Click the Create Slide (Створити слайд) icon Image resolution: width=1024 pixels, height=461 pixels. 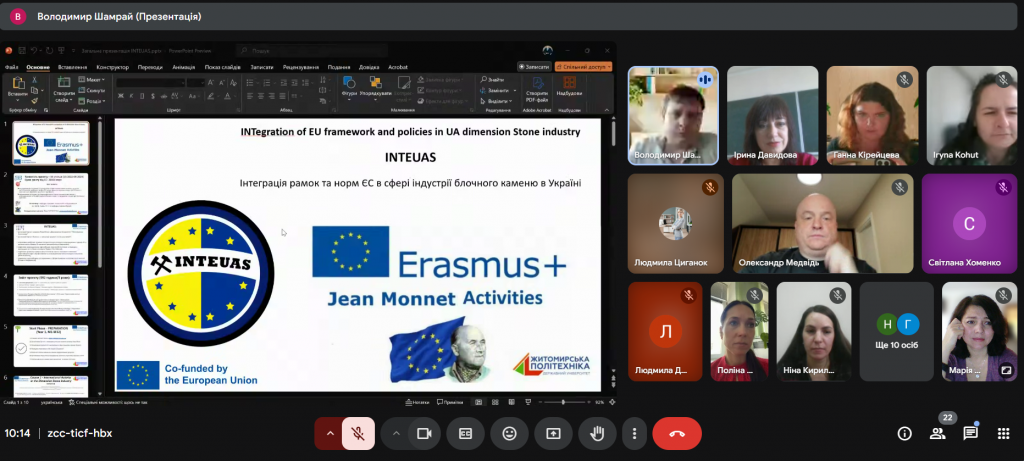pyautogui.click(x=64, y=84)
